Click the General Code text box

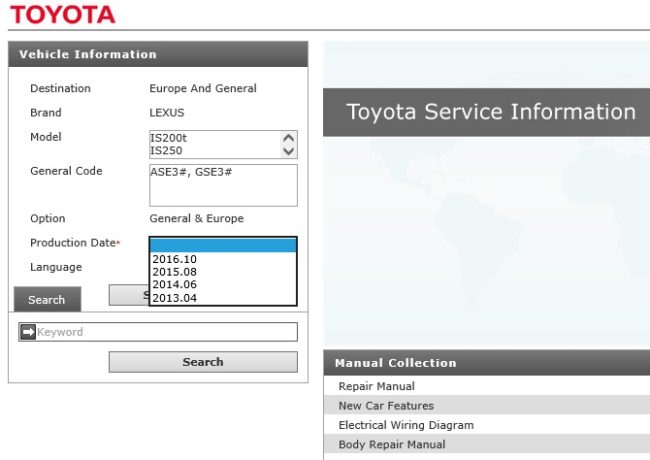pyautogui.click(x=223, y=185)
